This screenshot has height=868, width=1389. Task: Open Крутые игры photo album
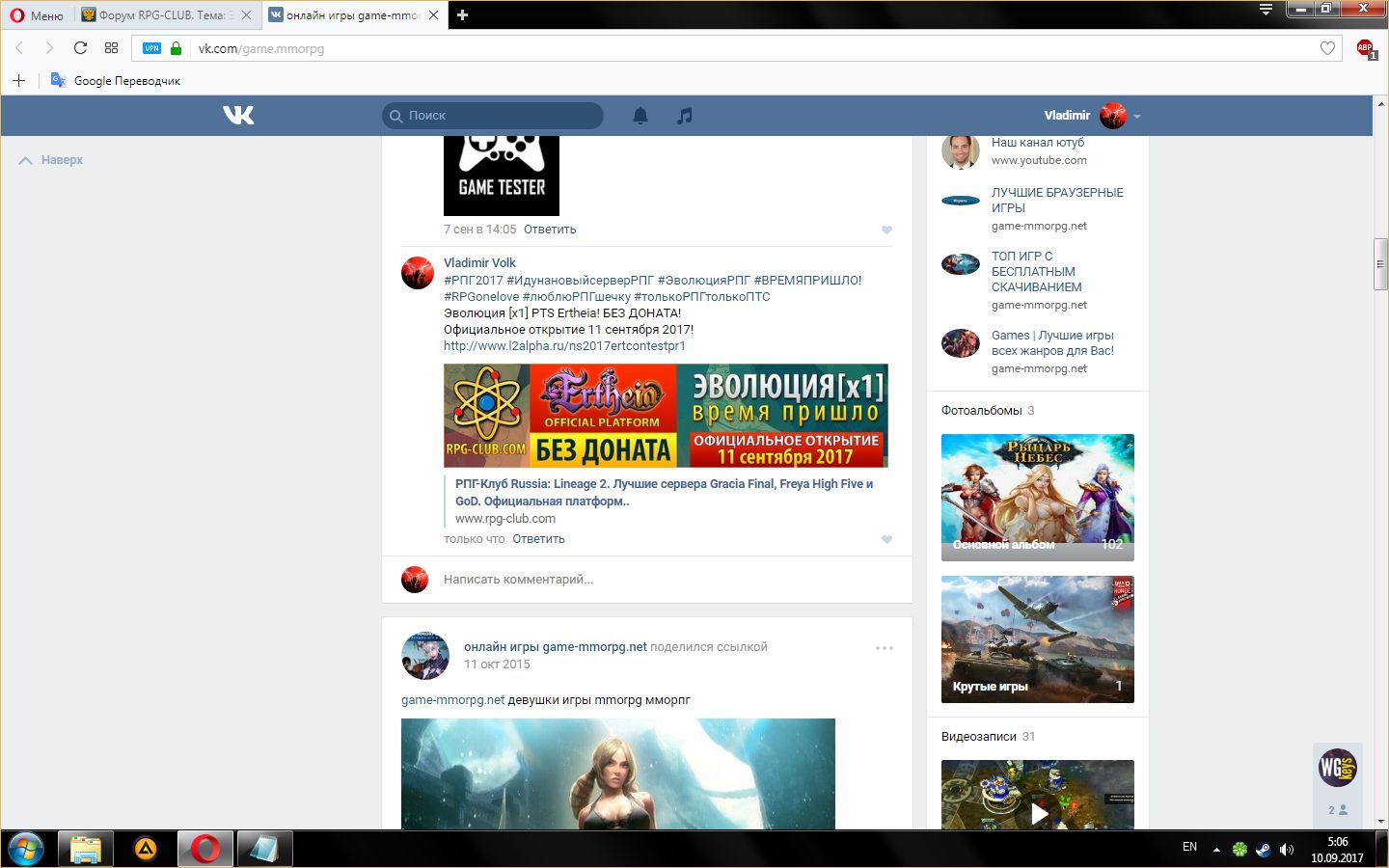[1038, 639]
